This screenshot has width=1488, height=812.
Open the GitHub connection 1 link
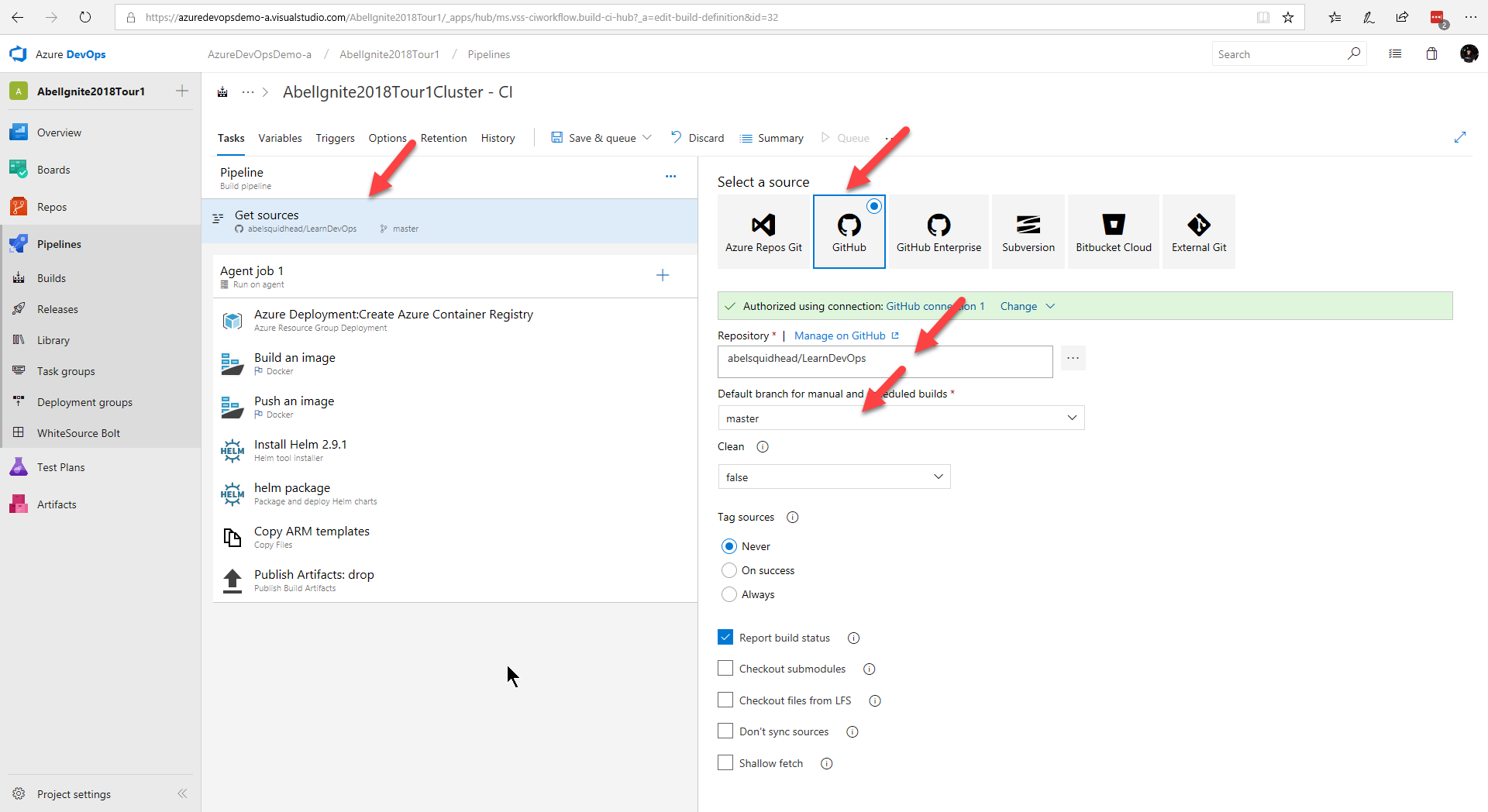(x=935, y=306)
